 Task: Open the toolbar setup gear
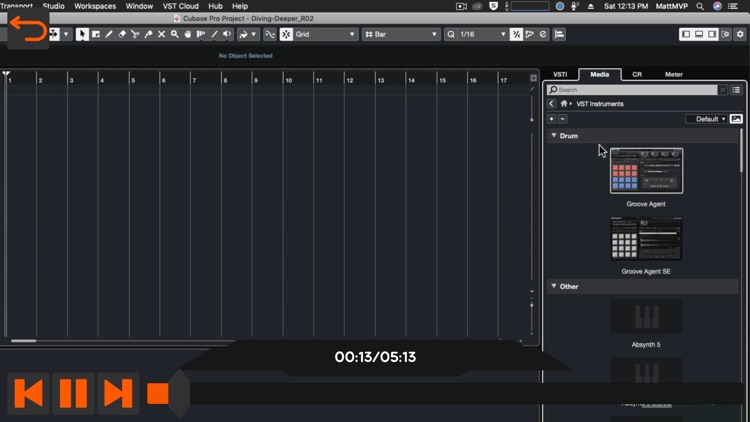(x=740, y=34)
